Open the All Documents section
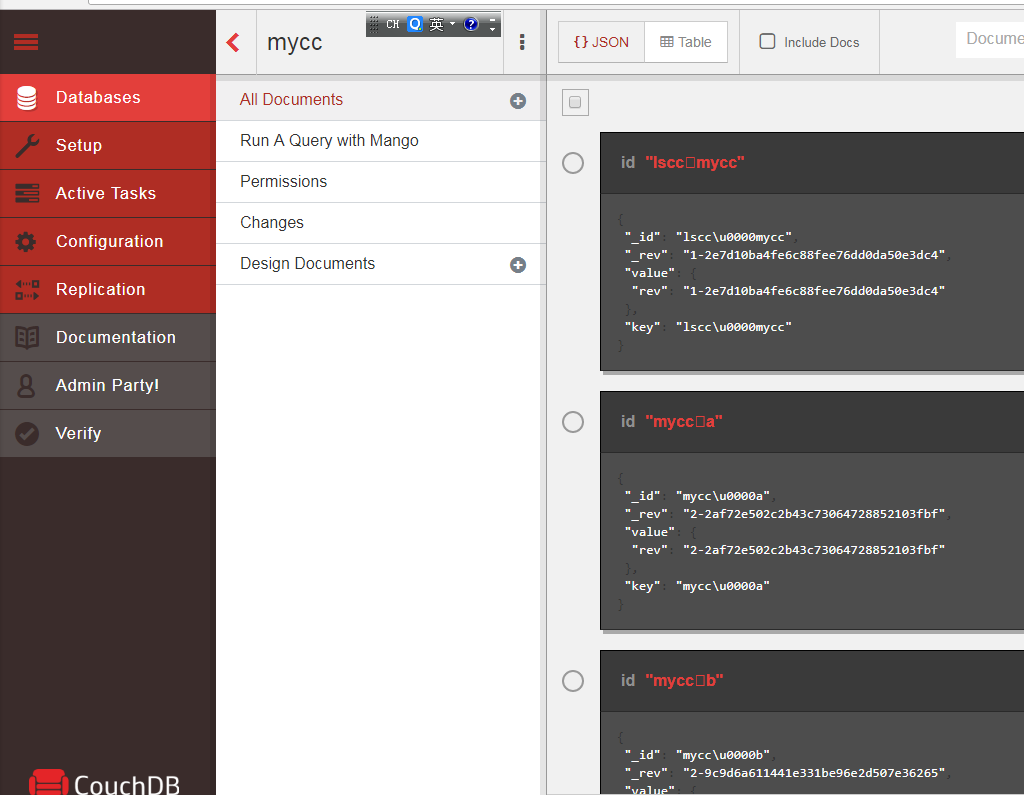1024x795 pixels. click(x=380, y=100)
